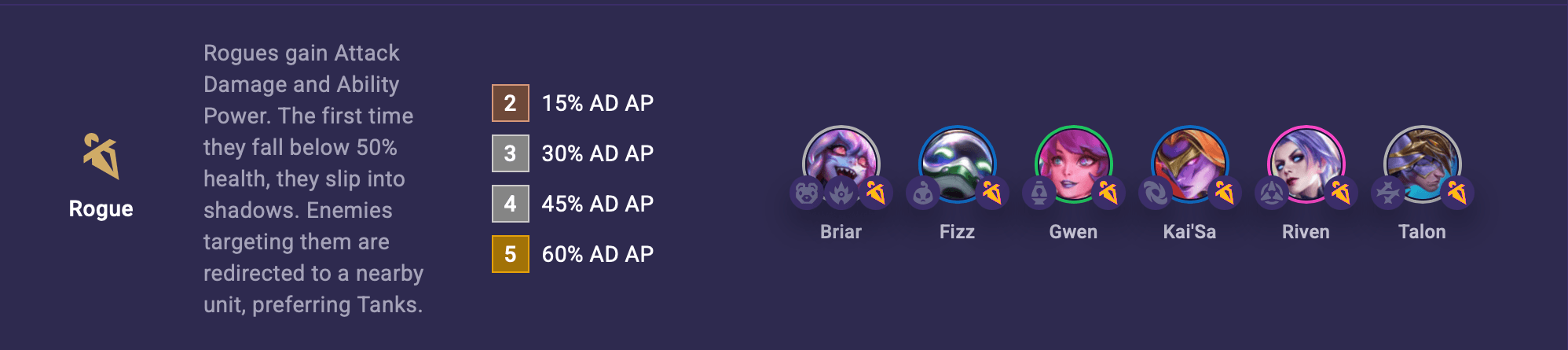Open Fizz's champion portrait
The width and height of the screenshot is (1568, 350).
[957, 160]
